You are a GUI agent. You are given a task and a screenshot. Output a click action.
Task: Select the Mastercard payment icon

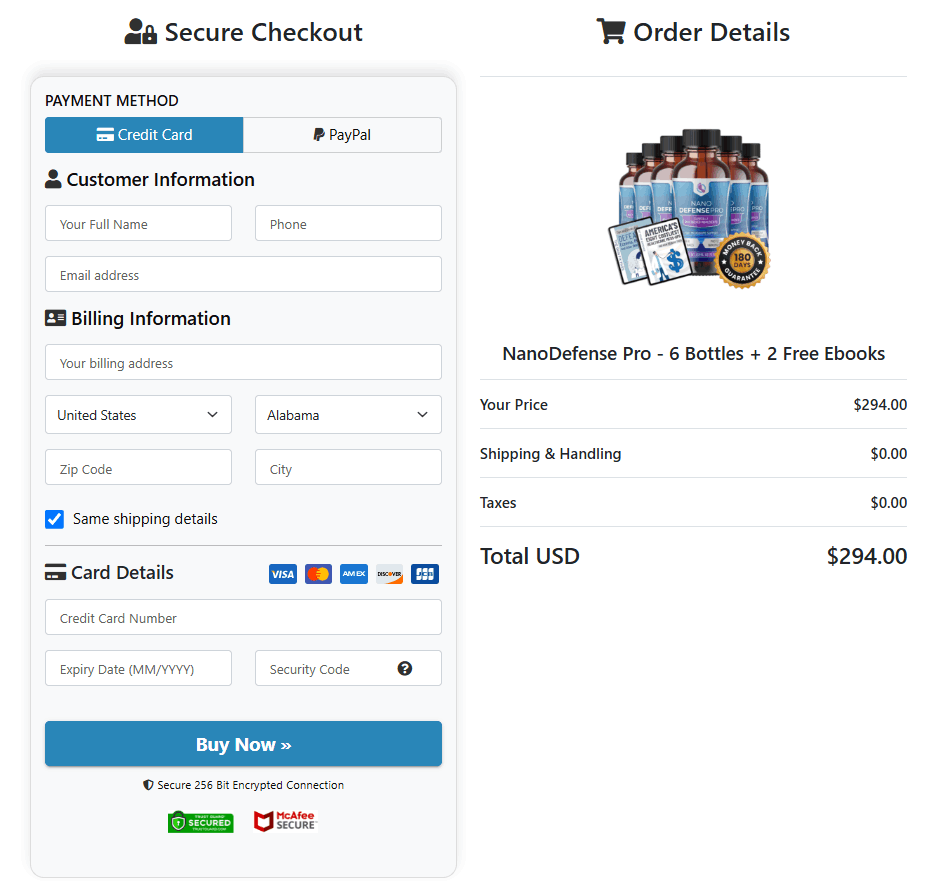click(x=318, y=573)
